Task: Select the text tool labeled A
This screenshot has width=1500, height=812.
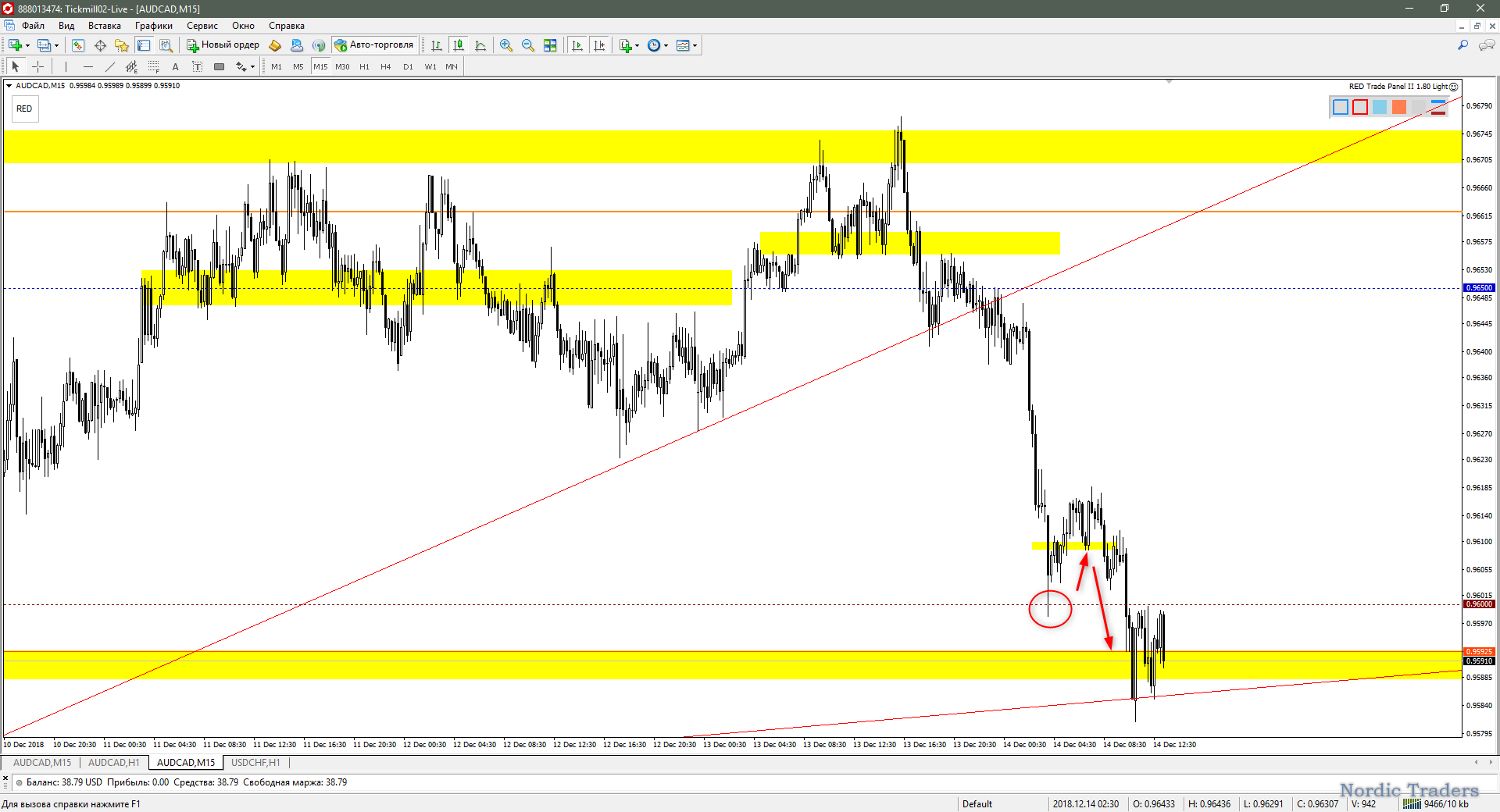Action: click(176, 66)
